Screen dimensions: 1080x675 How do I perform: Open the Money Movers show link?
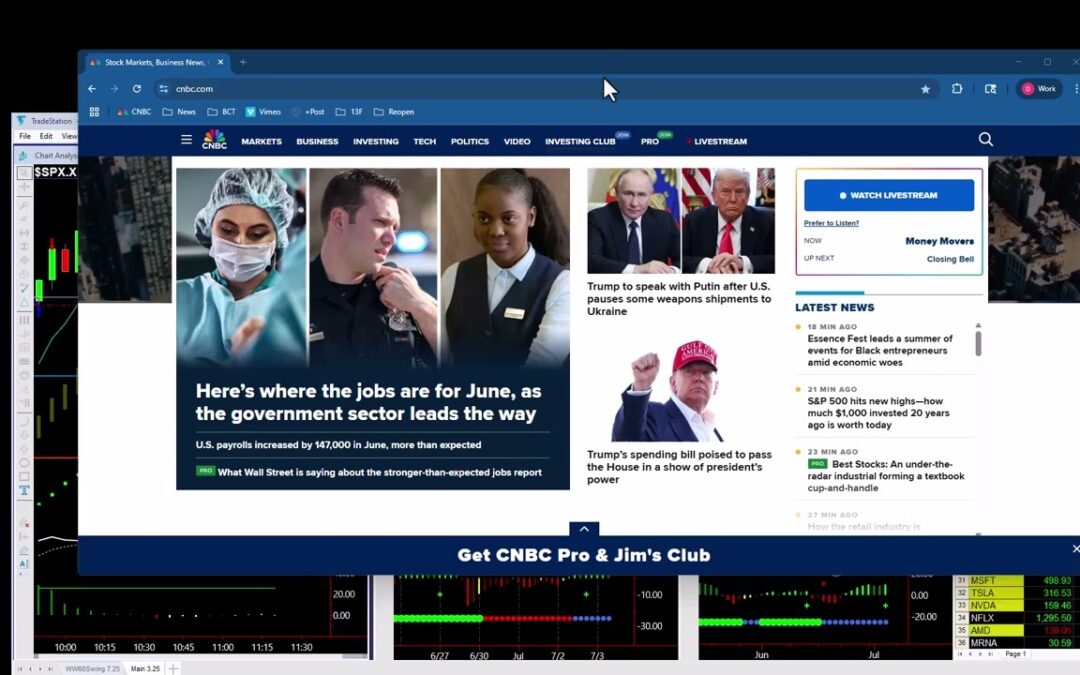point(939,241)
